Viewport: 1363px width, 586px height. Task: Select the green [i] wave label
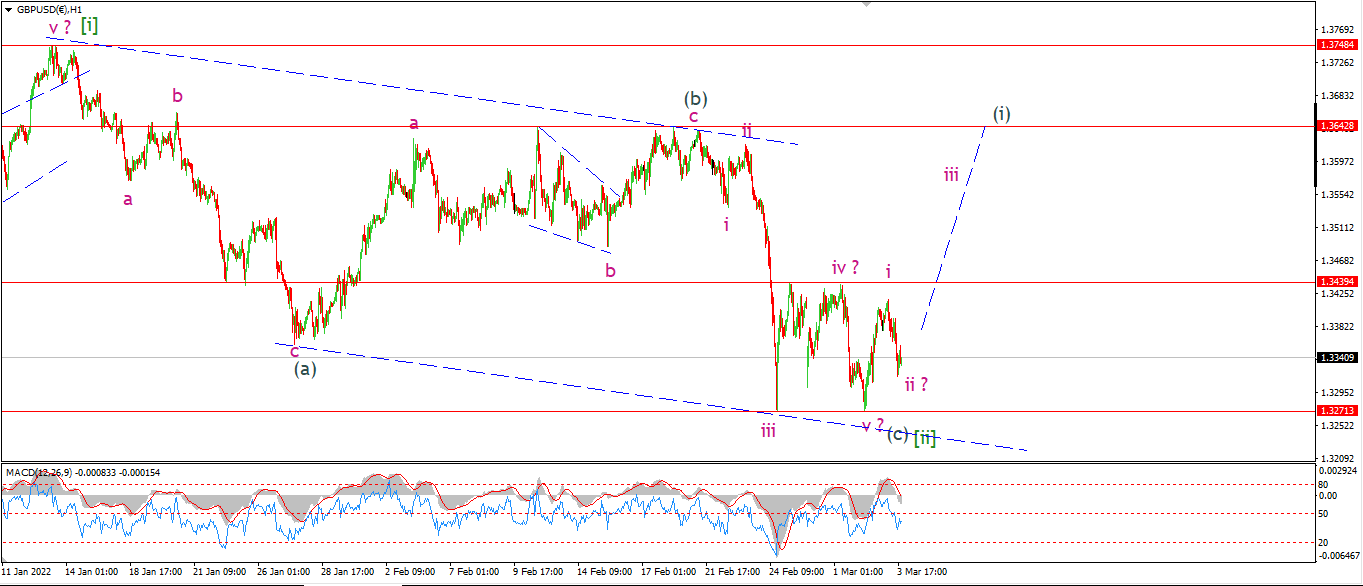[x=89, y=25]
